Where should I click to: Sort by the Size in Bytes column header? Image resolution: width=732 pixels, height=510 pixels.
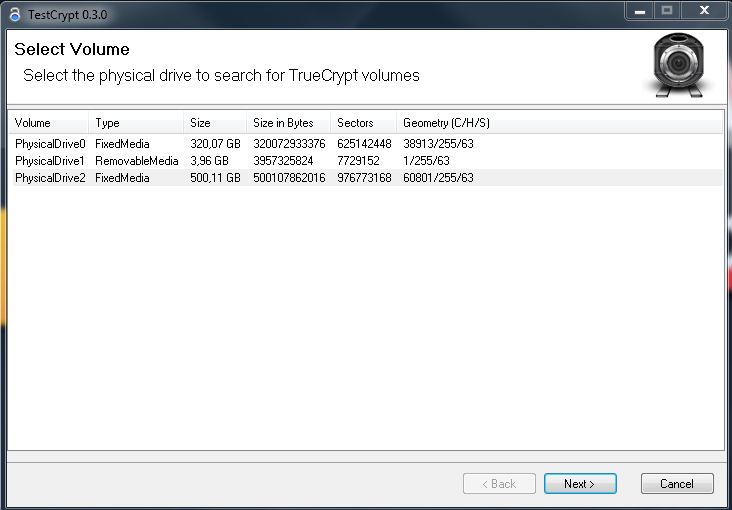[x=288, y=123]
